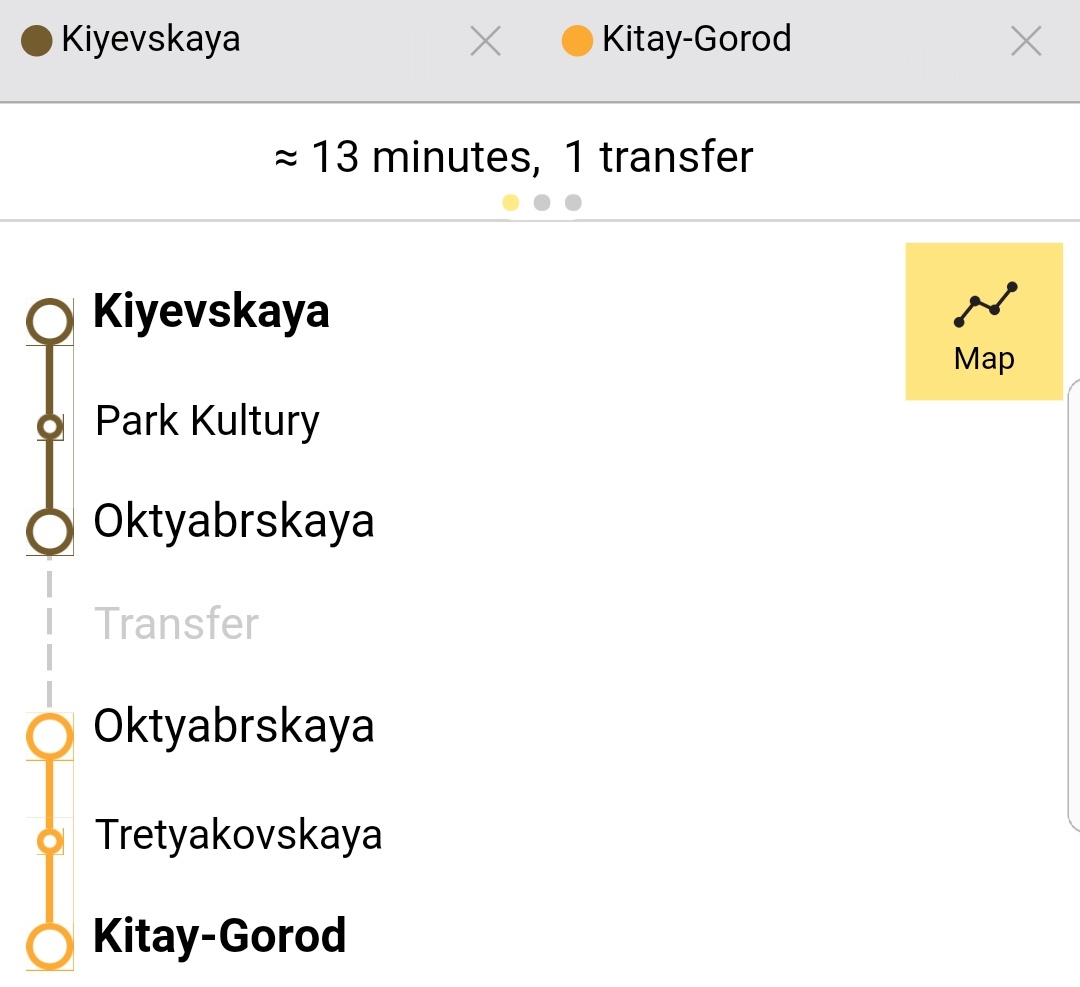
Task: Switch to the third route option dot
Action: pos(573,202)
